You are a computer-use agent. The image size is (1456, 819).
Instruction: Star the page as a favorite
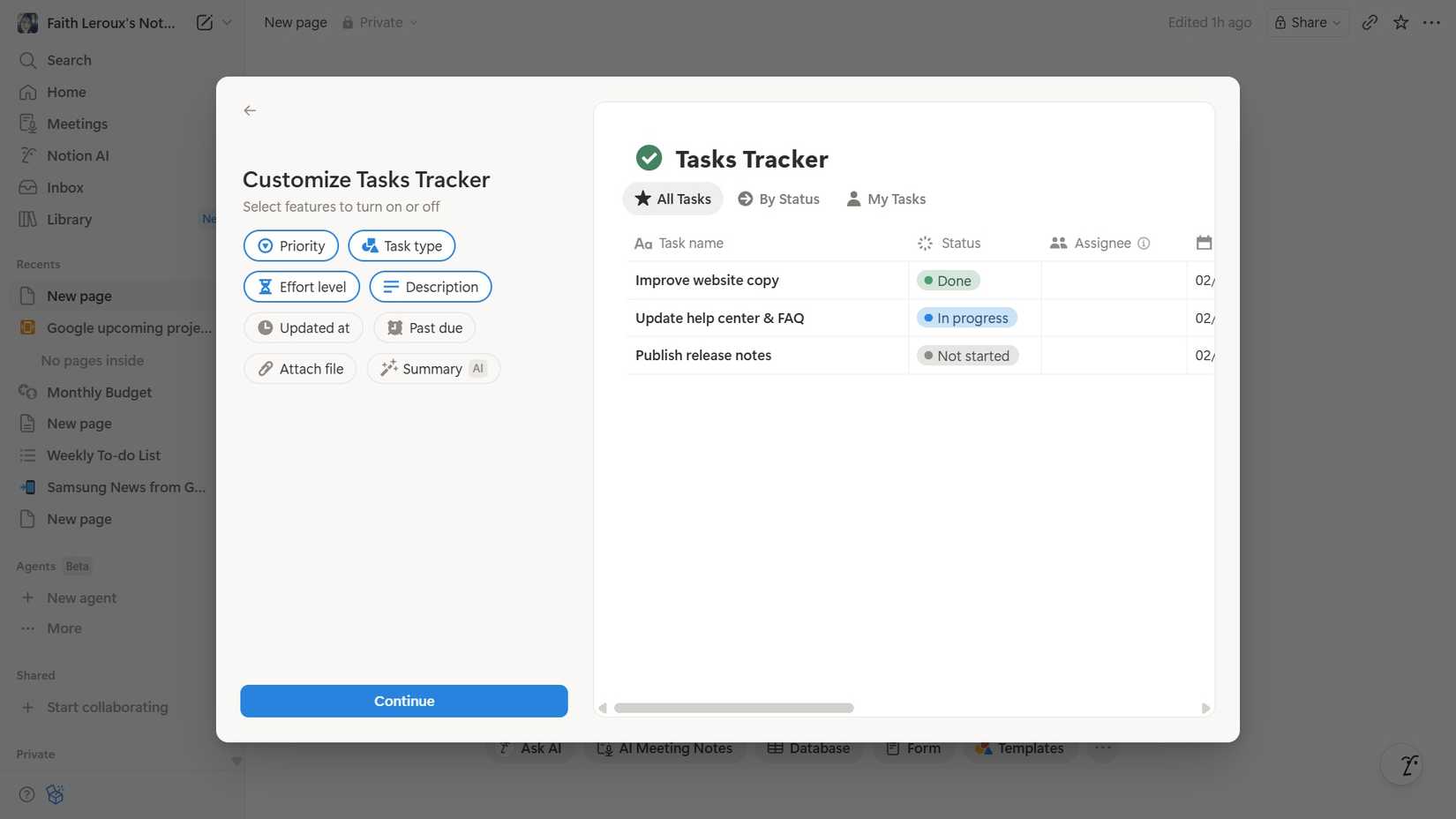click(x=1400, y=22)
